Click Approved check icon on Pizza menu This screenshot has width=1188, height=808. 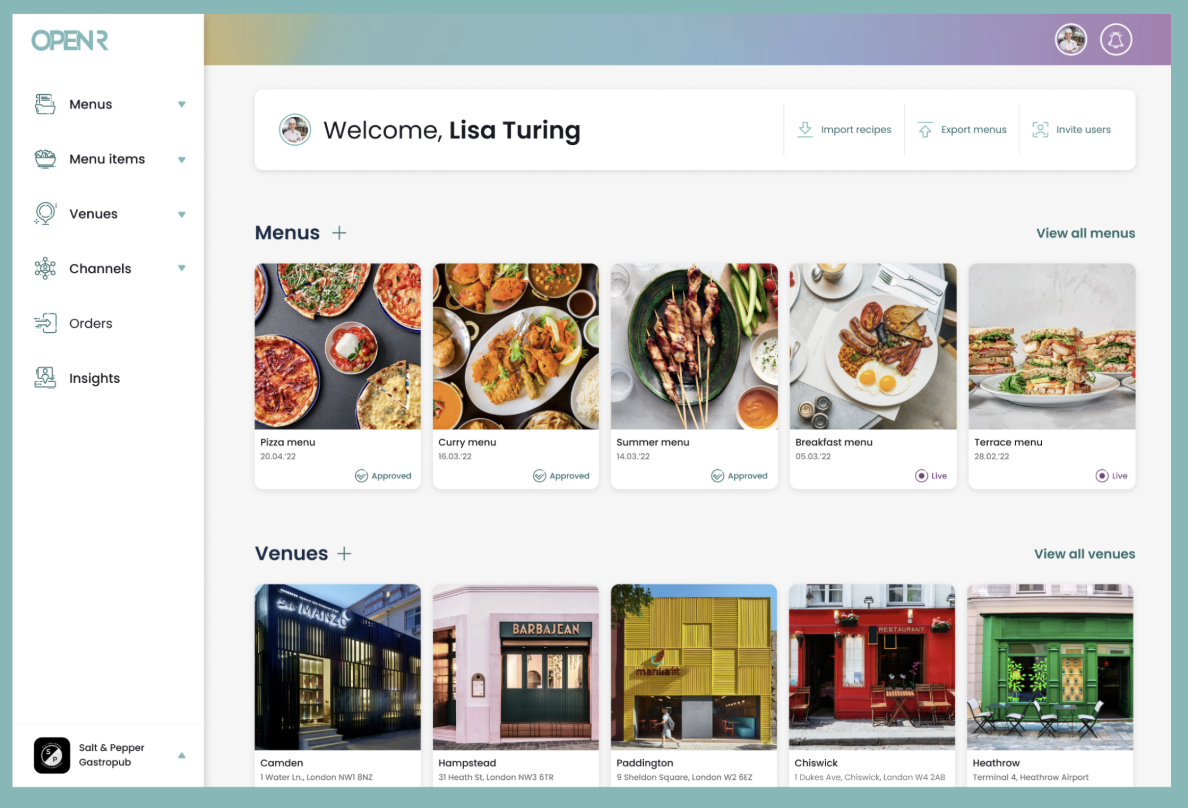pos(361,476)
